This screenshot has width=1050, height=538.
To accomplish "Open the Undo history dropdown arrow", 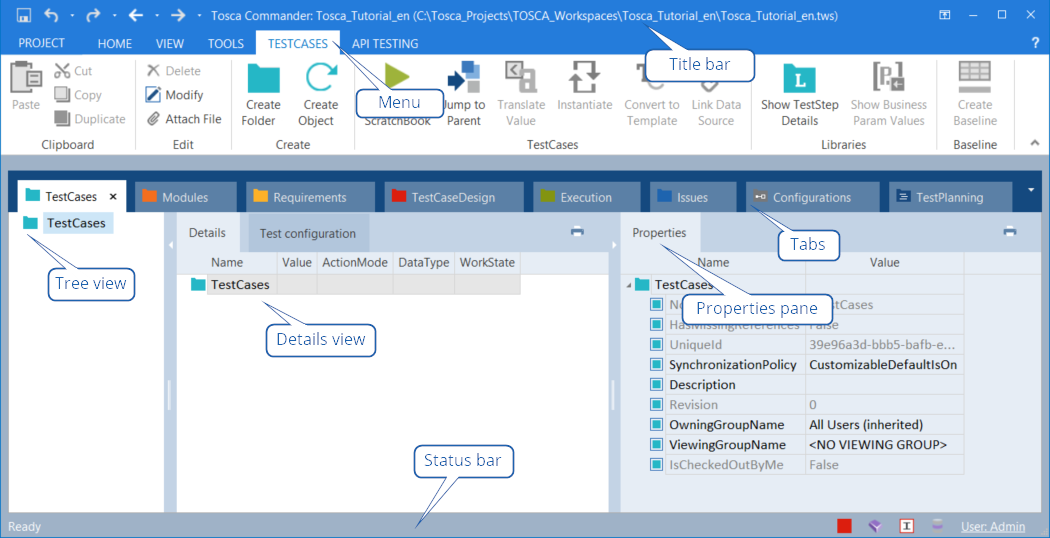I will coord(72,15).
